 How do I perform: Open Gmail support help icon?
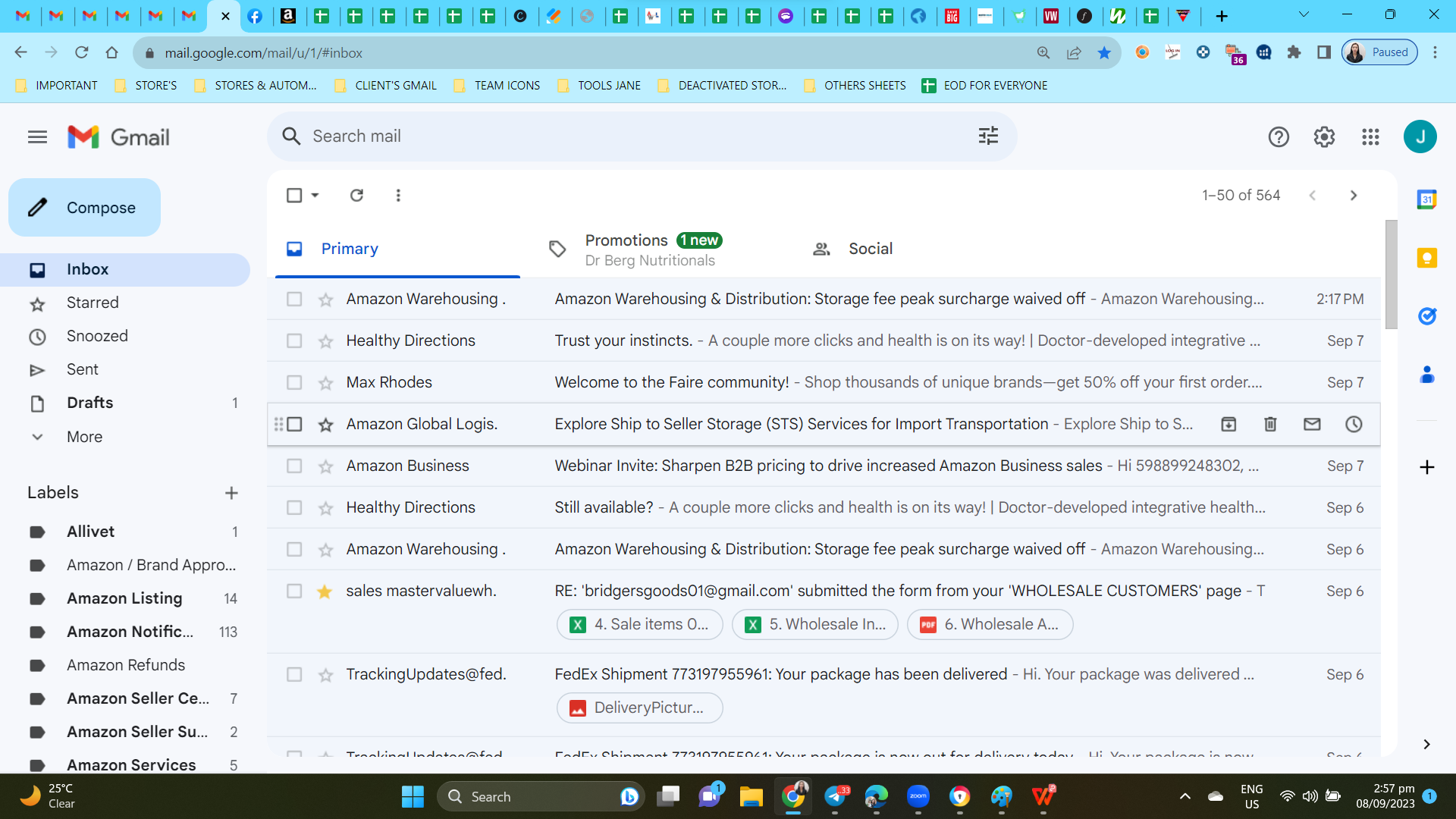(1279, 137)
